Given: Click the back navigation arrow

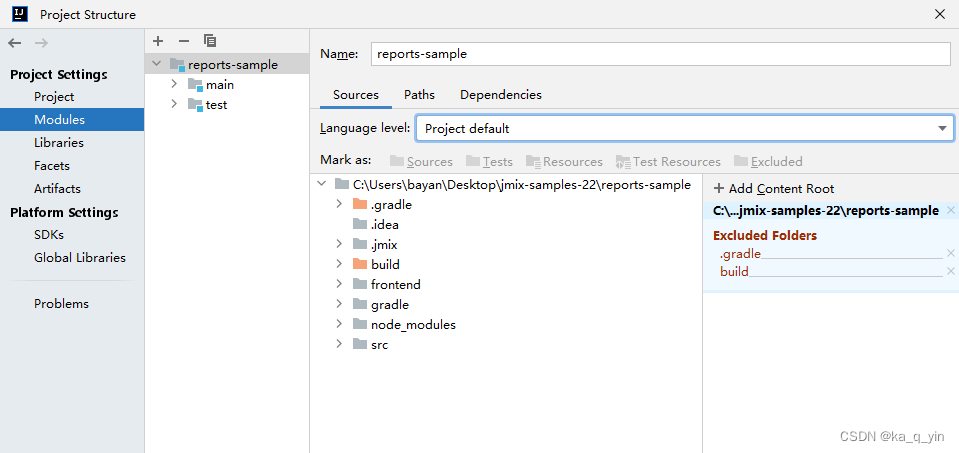Looking at the screenshot, I should (x=15, y=43).
